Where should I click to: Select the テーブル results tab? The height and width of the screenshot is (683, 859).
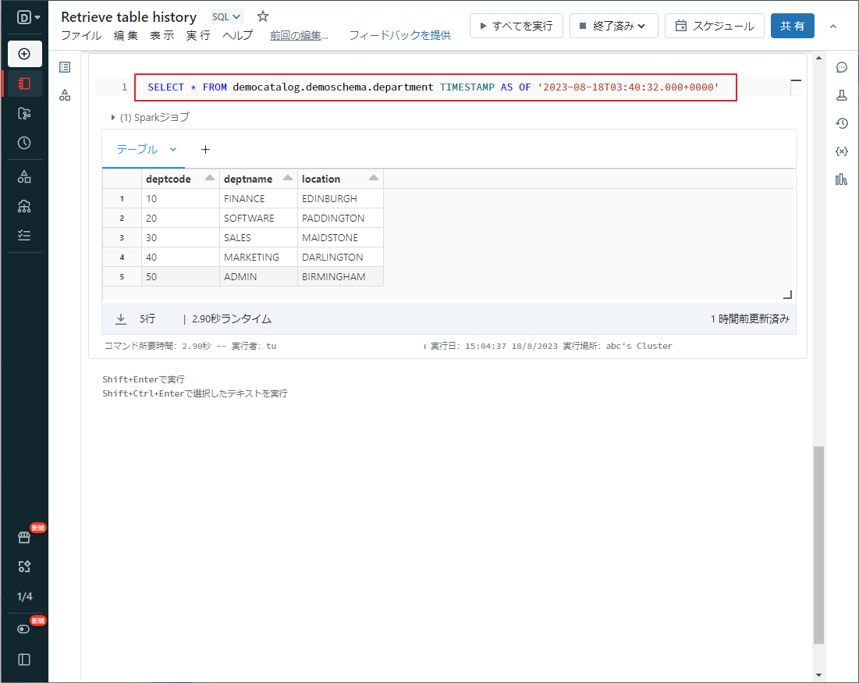[137, 149]
